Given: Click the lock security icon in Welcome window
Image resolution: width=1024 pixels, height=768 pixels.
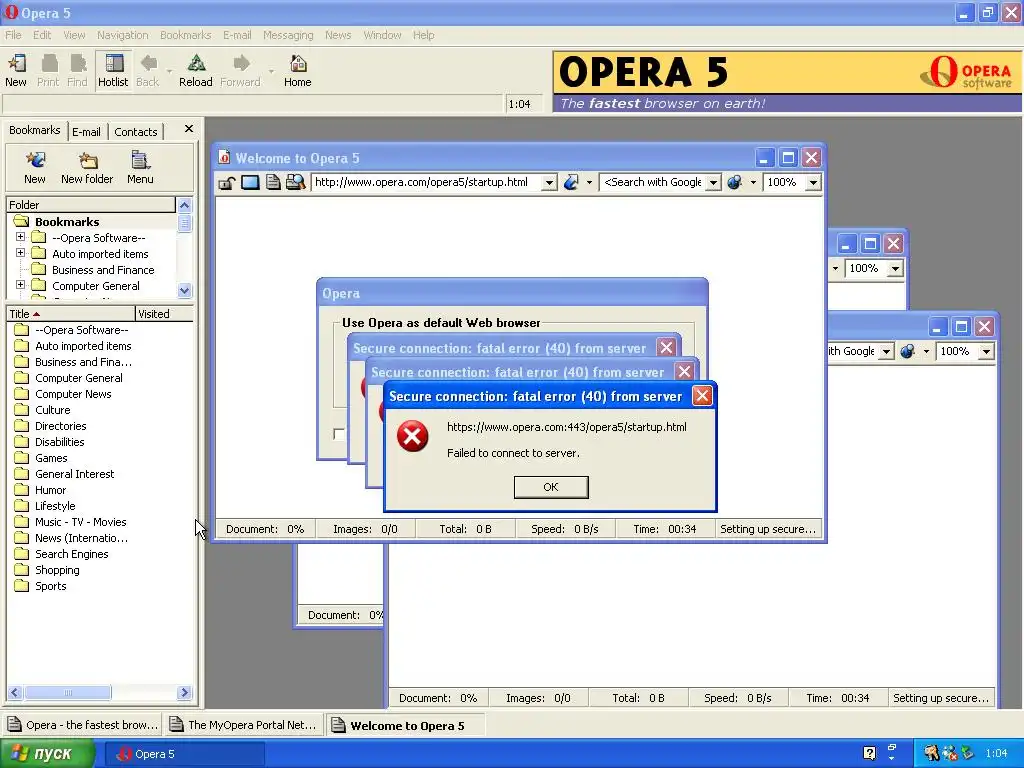Looking at the screenshot, I should pyautogui.click(x=227, y=182).
